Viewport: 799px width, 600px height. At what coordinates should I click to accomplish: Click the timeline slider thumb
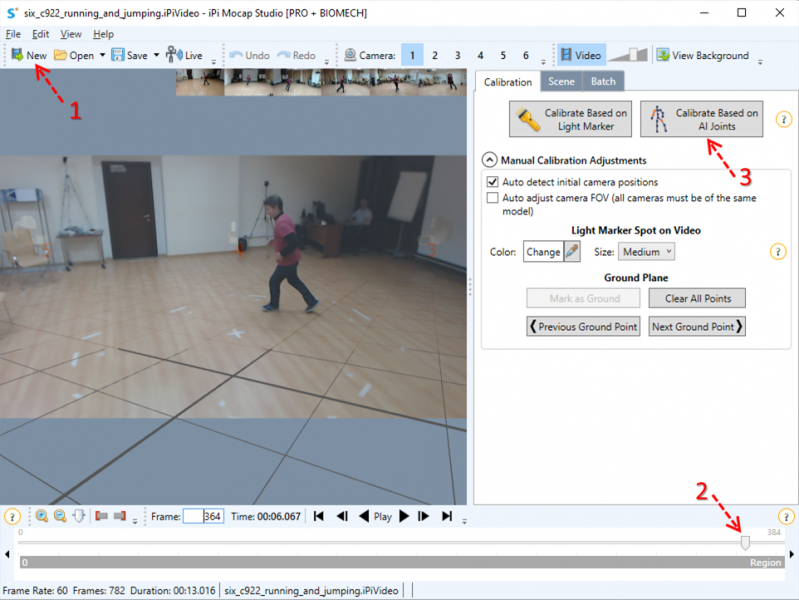coord(745,543)
